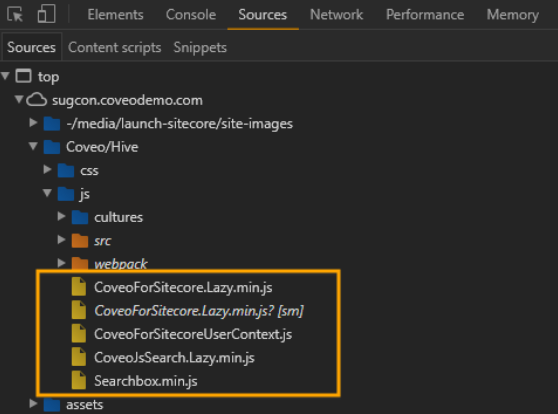The width and height of the screenshot is (558, 414).
Task: Collapse the Coveo/Hive folder arrow
Action: click(33, 146)
